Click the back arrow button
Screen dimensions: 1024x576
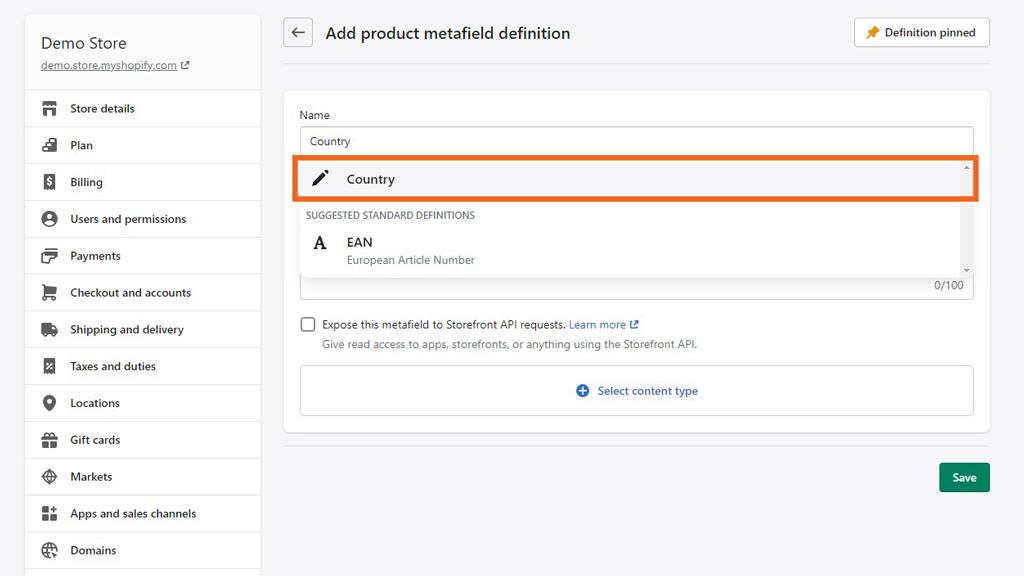[x=297, y=33]
